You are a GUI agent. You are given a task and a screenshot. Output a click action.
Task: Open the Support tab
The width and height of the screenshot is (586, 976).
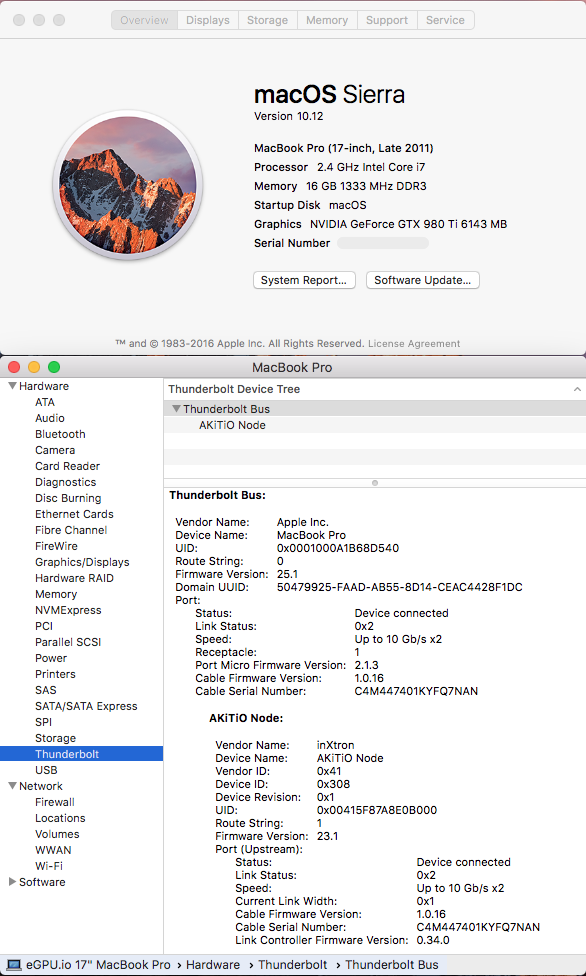click(x=387, y=20)
